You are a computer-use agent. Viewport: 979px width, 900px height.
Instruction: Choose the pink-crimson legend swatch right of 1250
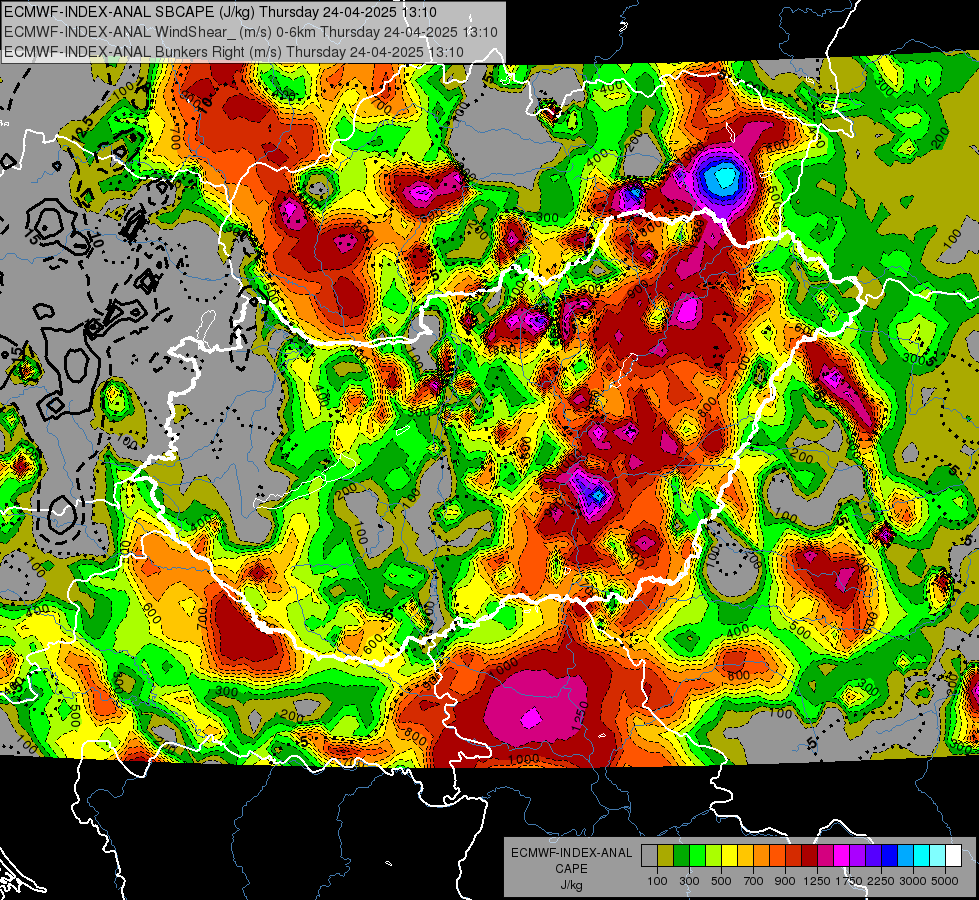tap(825, 855)
